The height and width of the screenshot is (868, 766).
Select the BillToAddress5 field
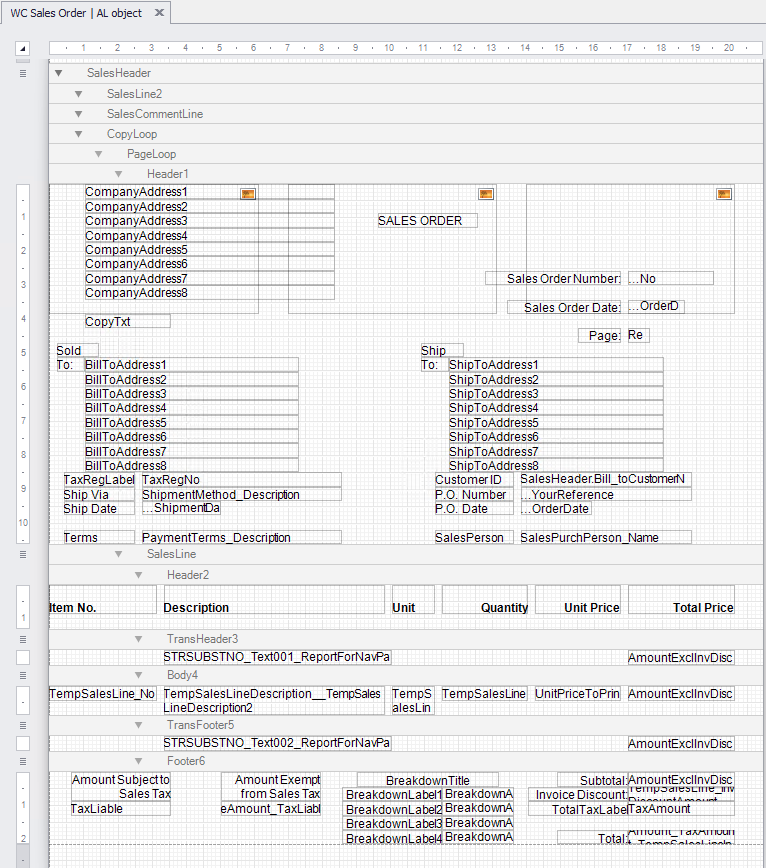(192, 422)
